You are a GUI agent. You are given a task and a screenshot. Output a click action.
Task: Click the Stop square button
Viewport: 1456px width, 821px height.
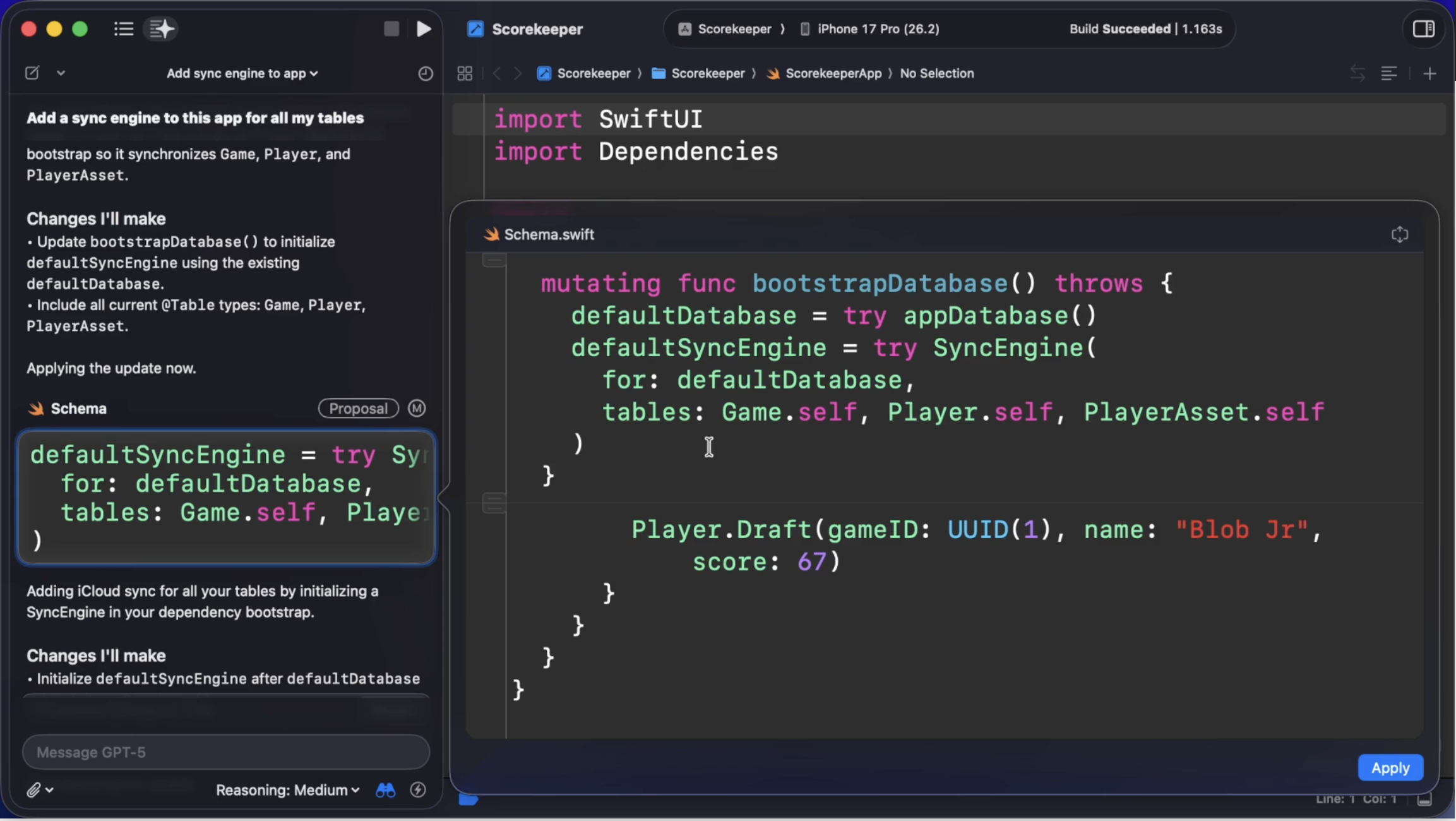click(x=391, y=29)
